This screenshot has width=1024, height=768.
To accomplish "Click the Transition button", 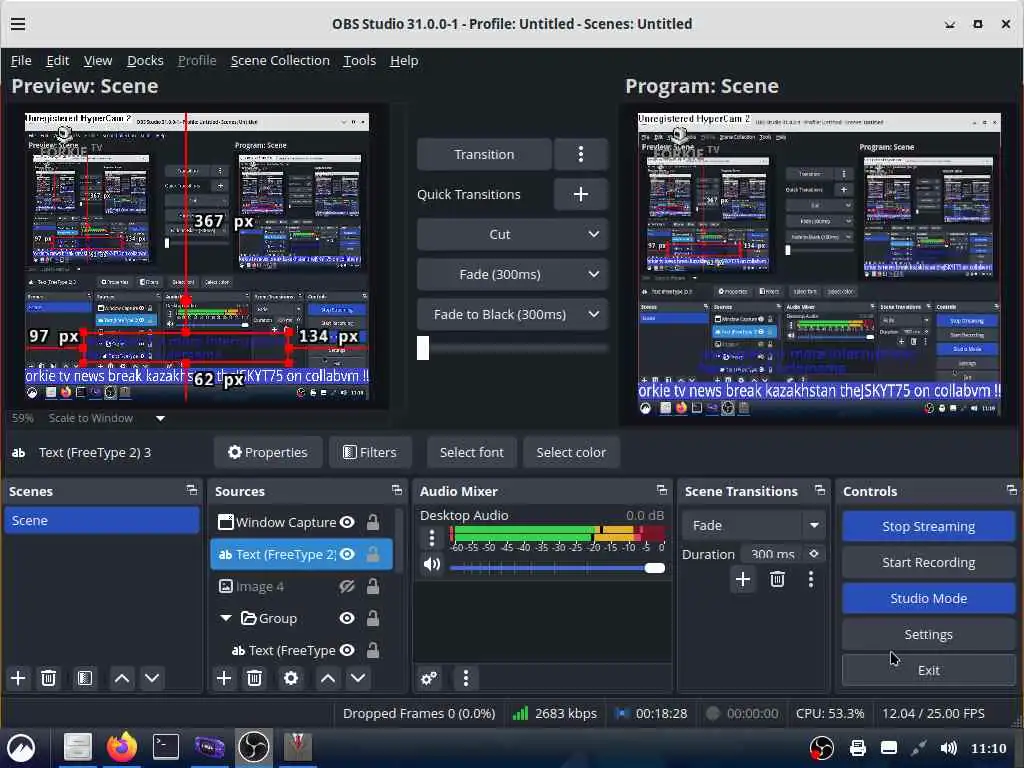I will 484,154.
